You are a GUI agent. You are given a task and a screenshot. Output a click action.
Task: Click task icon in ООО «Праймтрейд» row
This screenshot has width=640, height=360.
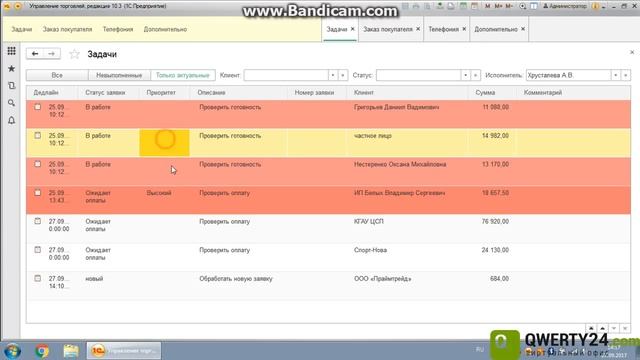click(38, 278)
